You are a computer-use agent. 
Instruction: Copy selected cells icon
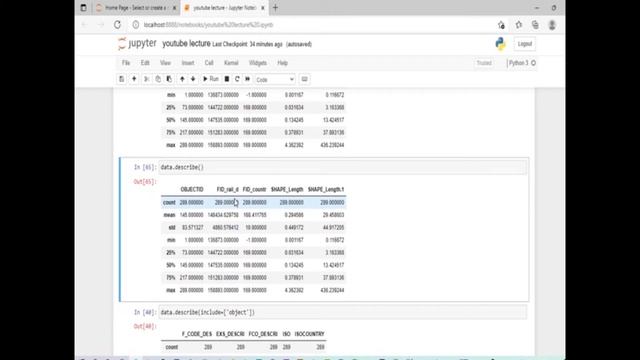[x=158, y=79]
